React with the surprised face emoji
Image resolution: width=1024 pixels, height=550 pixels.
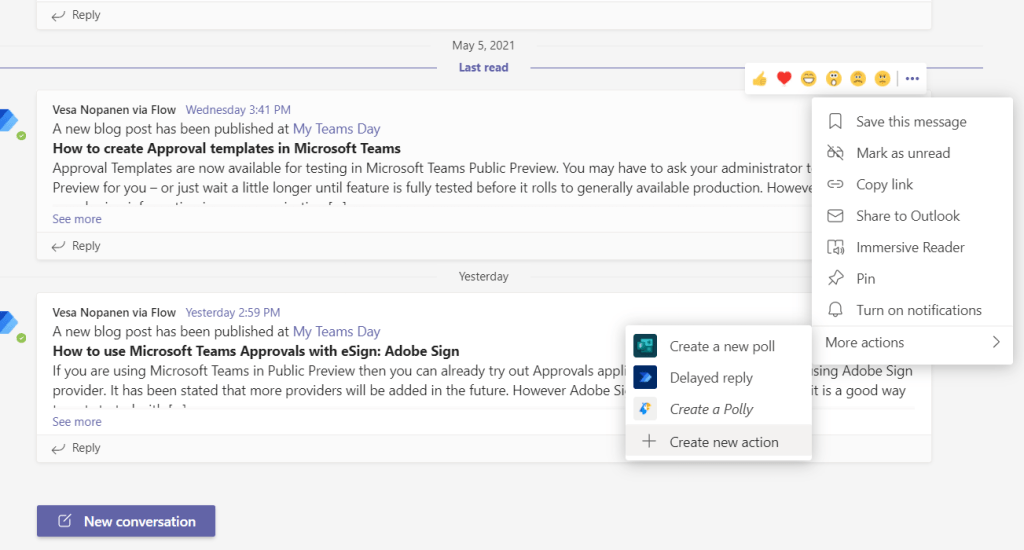[833, 78]
